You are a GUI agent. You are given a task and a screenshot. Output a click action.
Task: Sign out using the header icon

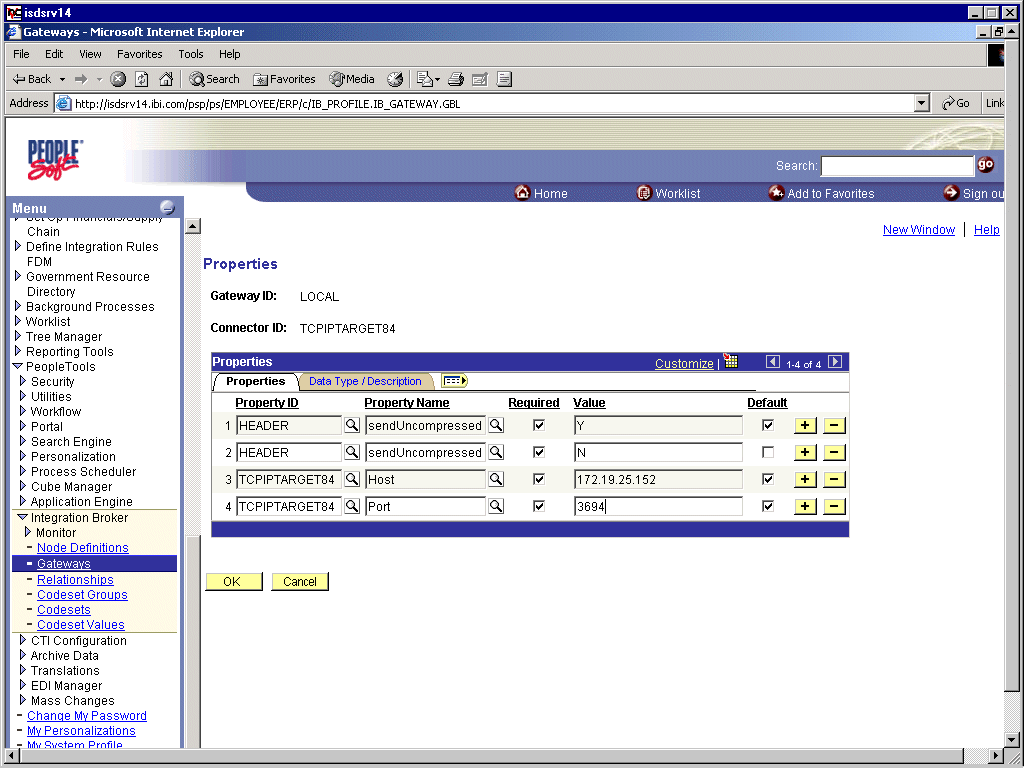(950, 193)
